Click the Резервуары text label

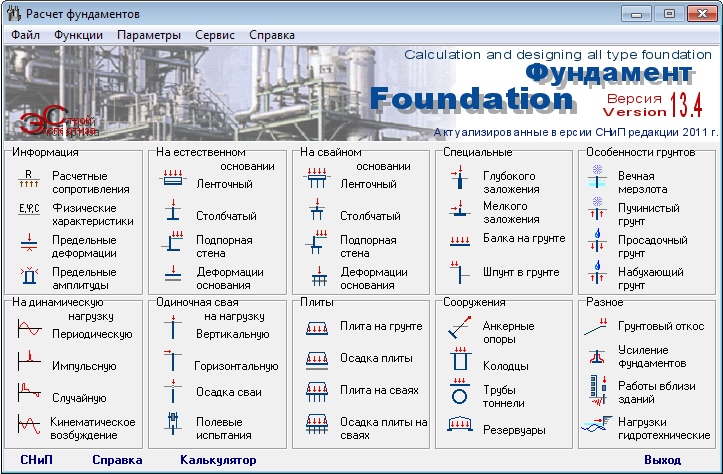coord(514,430)
